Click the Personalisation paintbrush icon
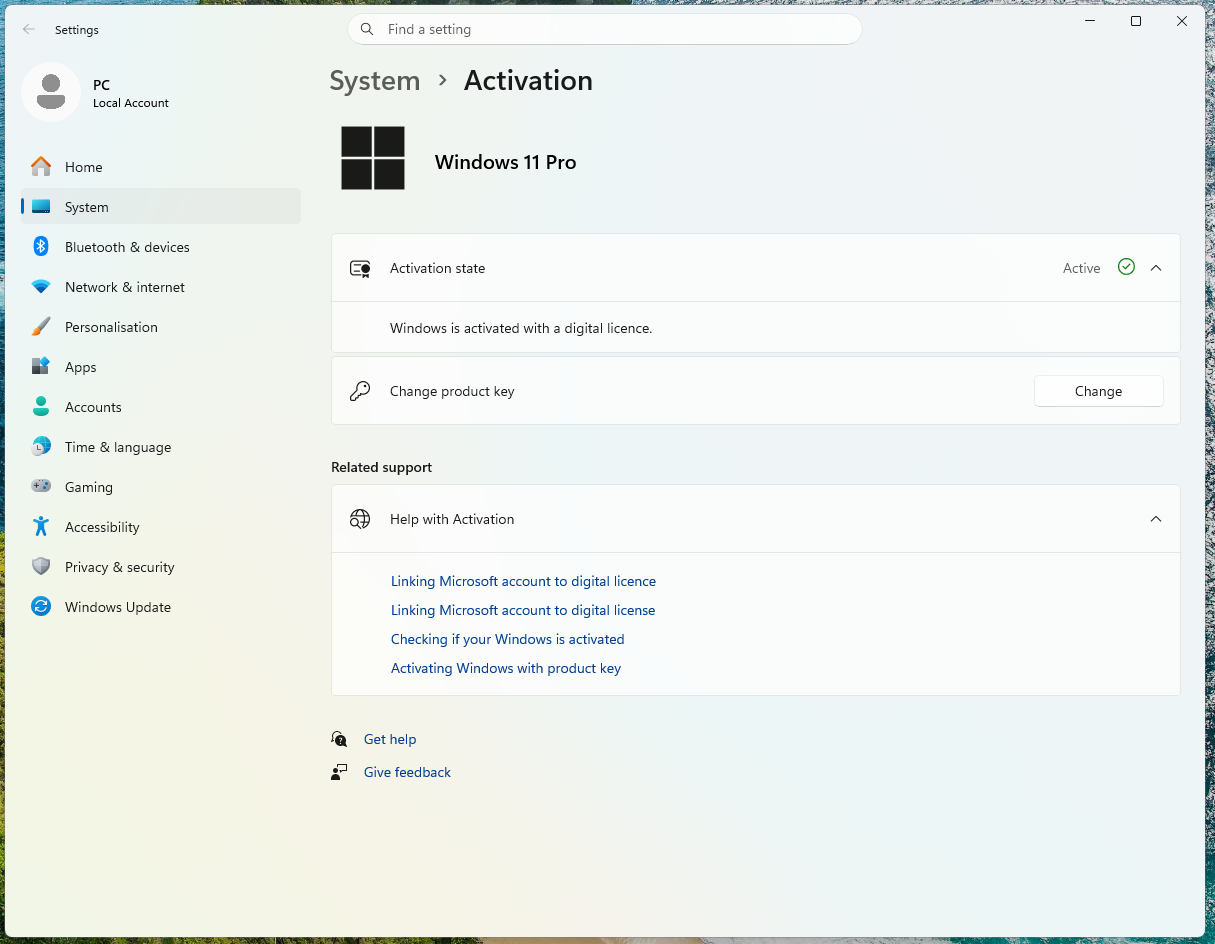 point(41,327)
